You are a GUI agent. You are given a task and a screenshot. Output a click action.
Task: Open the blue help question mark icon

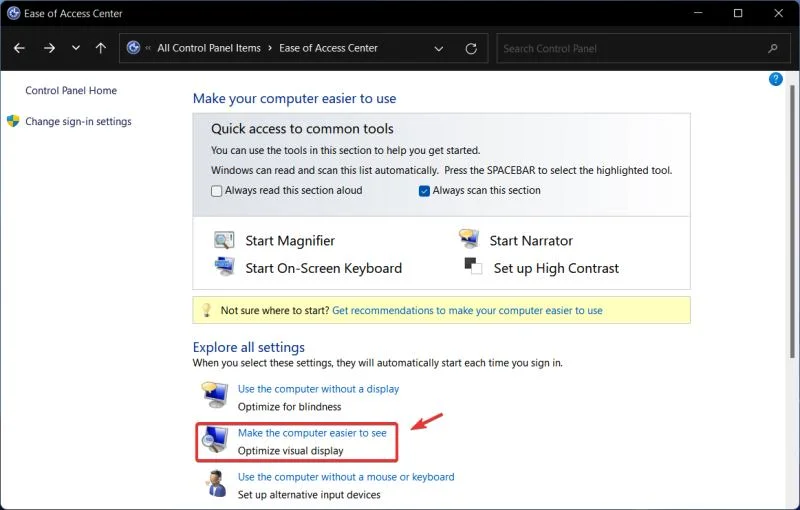[x=776, y=79]
